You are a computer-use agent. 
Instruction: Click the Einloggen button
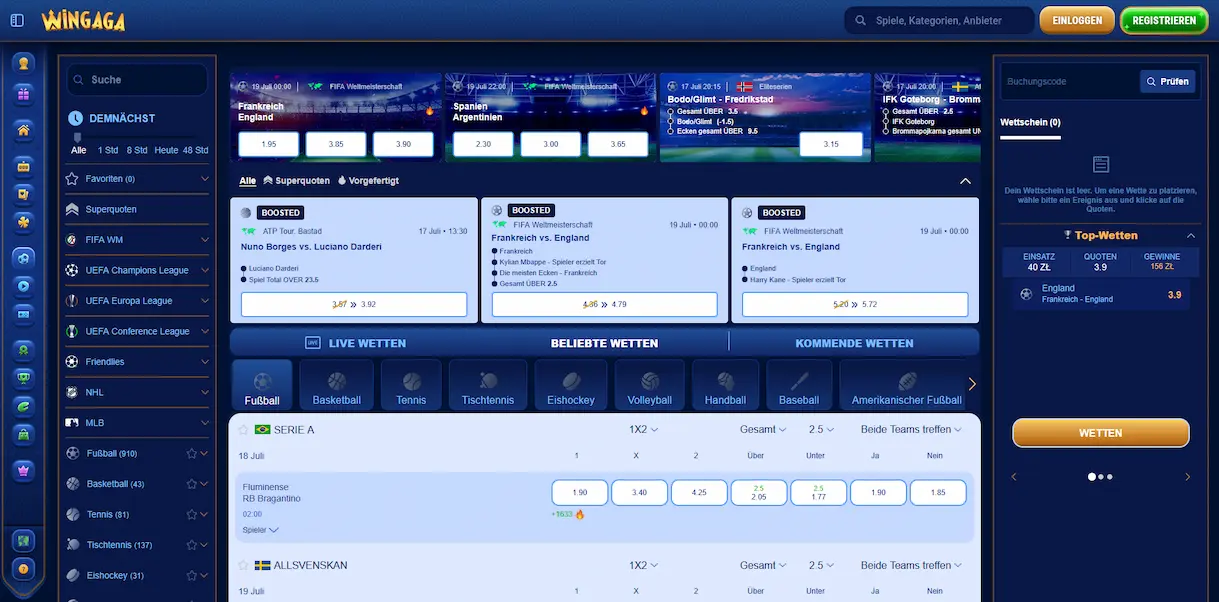(1077, 20)
